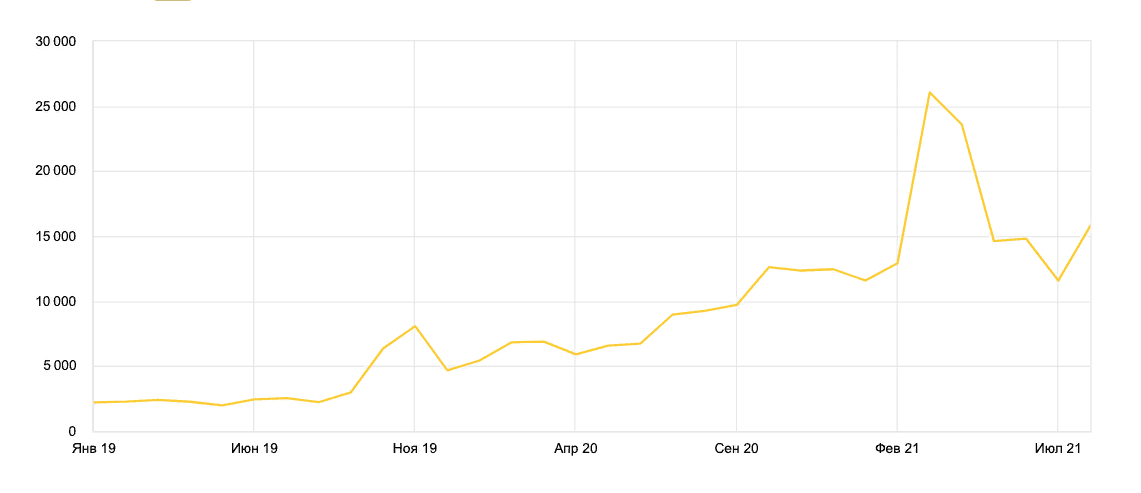Click the line point above Фев 21

coord(897,263)
